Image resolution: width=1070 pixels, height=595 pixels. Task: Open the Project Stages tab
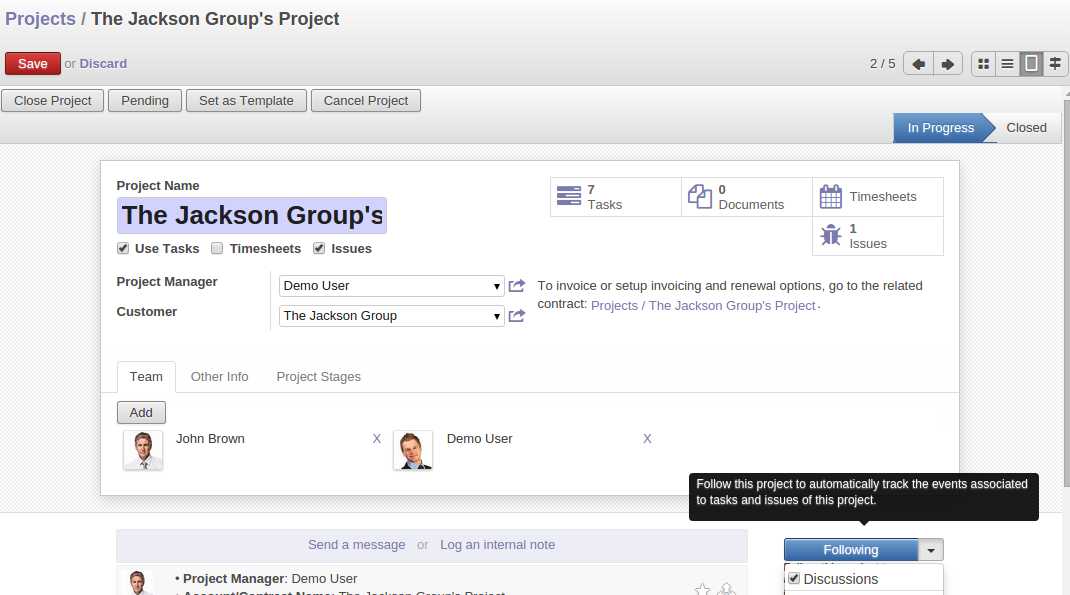tap(318, 377)
